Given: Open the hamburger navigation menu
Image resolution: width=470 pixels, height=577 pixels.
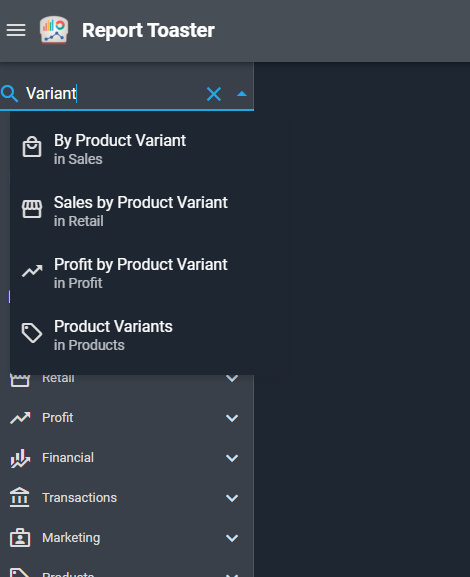Looking at the screenshot, I should pos(16,30).
